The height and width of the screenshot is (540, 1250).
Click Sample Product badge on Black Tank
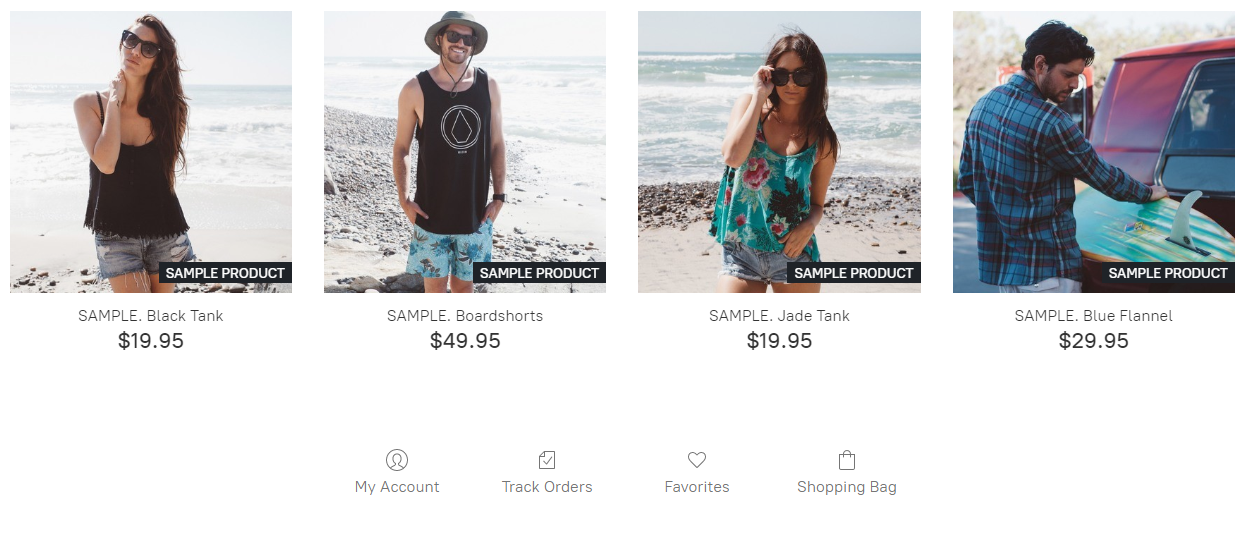pos(225,273)
